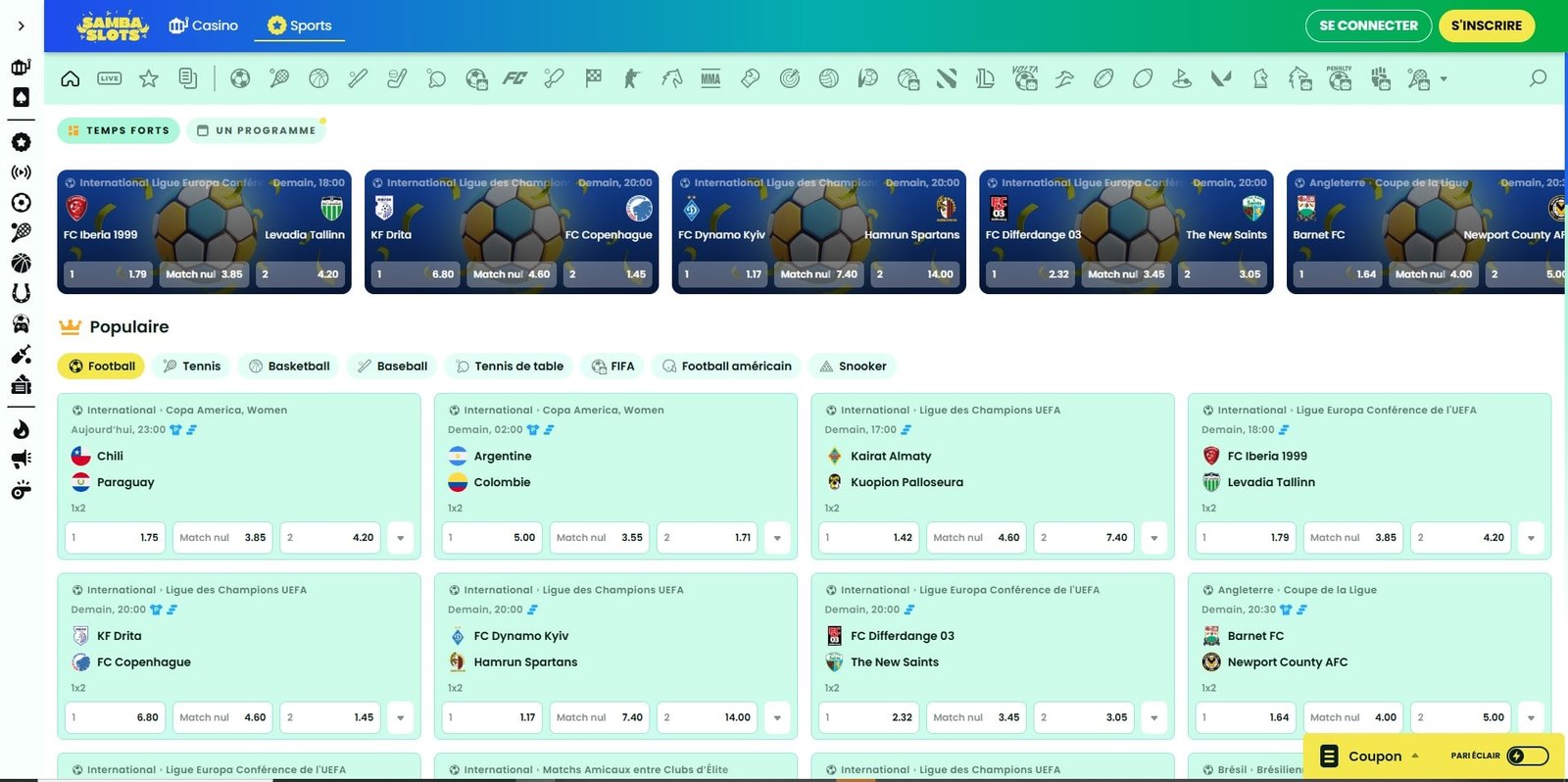The height and width of the screenshot is (782, 1568).
Task: Toggle the Pari Éclair quick bet switch
Action: pos(1527,756)
